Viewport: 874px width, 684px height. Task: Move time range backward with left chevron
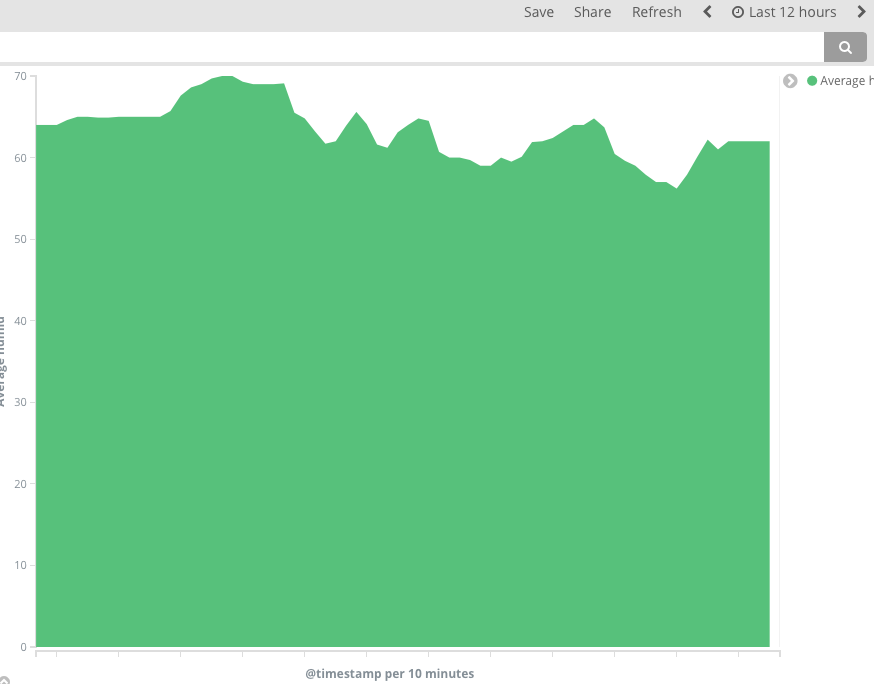(707, 12)
